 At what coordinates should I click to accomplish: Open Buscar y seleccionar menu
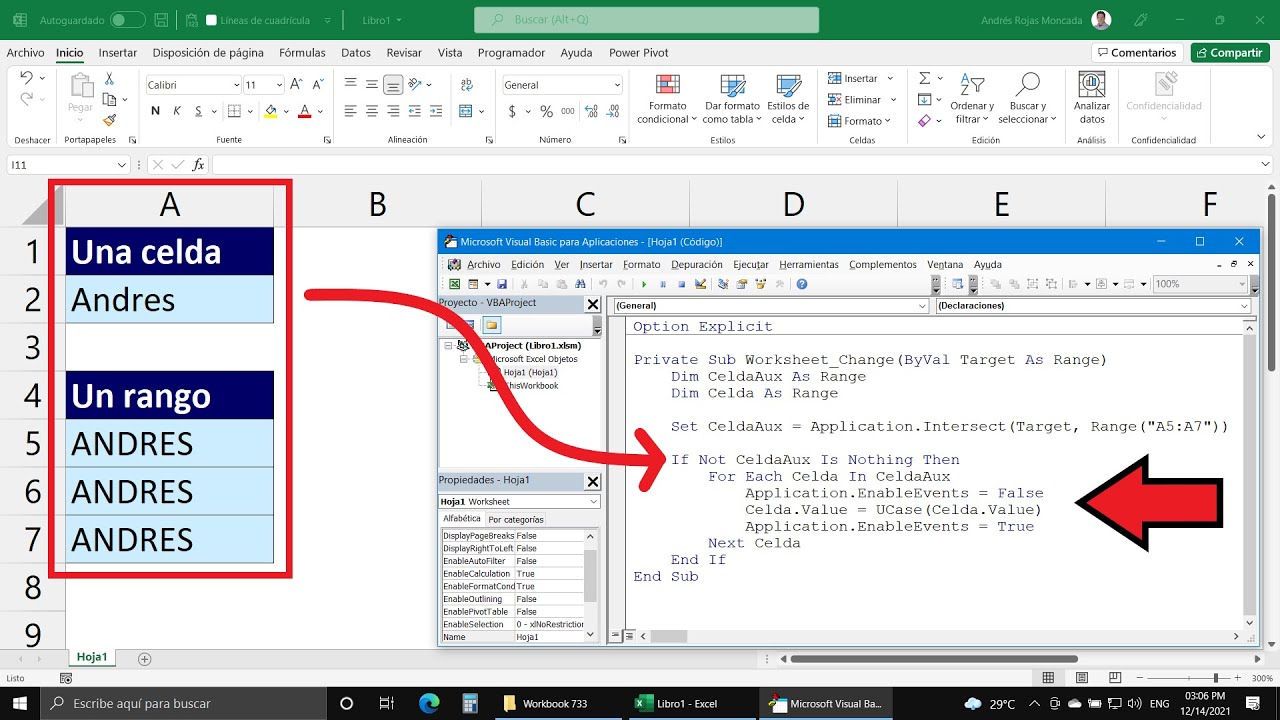[x=1027, y=98]
